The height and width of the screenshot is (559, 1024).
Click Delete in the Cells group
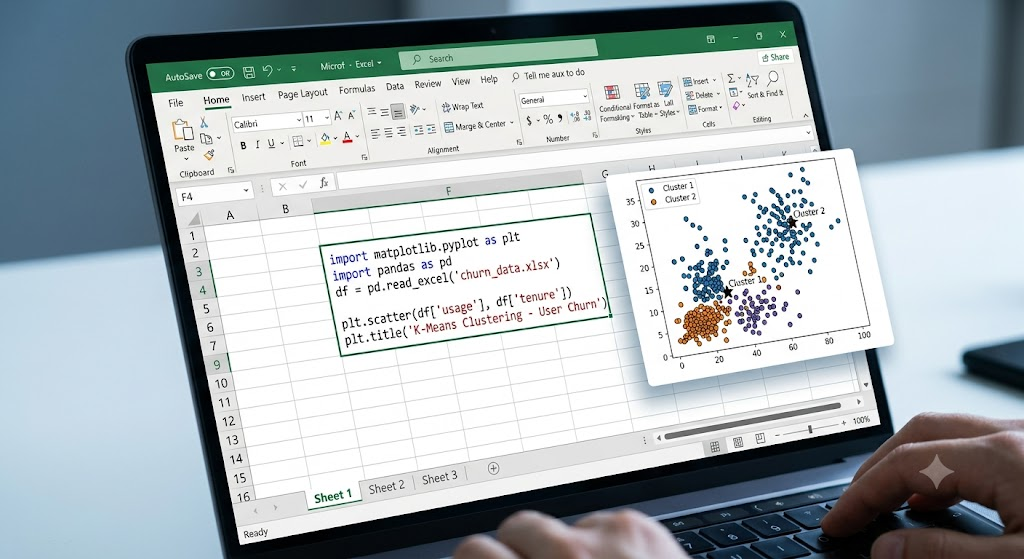pos(703,95)
